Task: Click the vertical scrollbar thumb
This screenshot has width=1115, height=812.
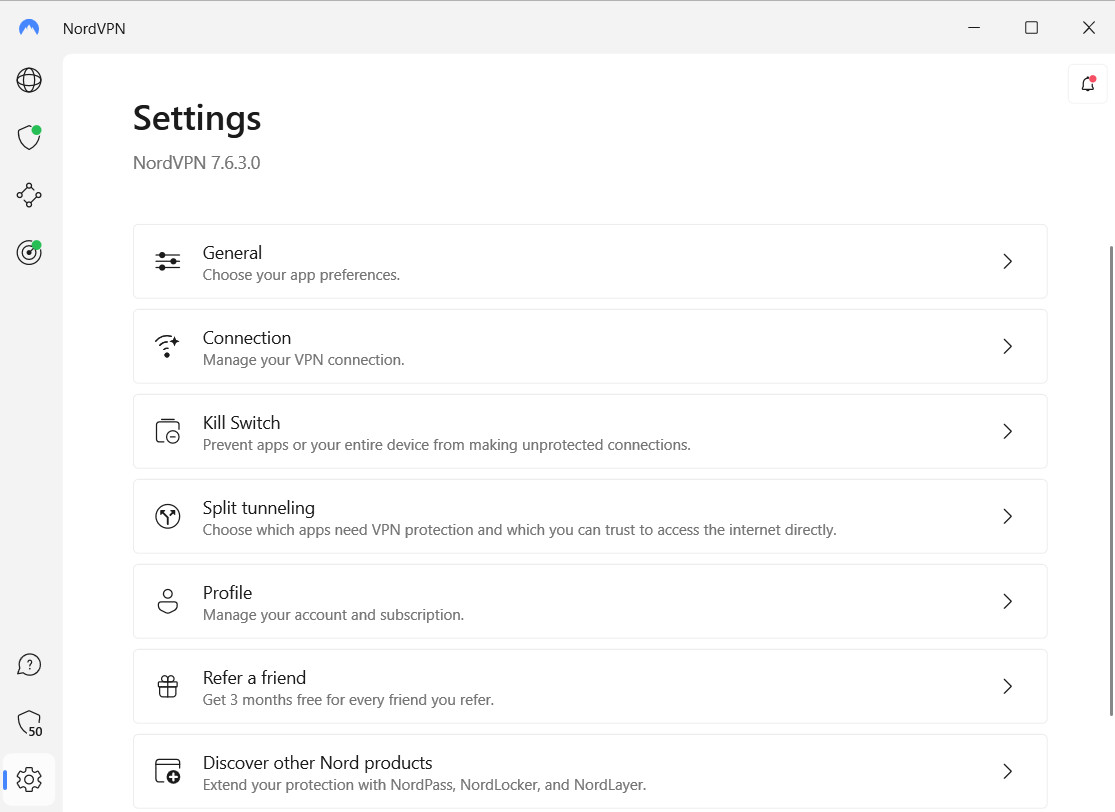Action: coord(1111,481)
